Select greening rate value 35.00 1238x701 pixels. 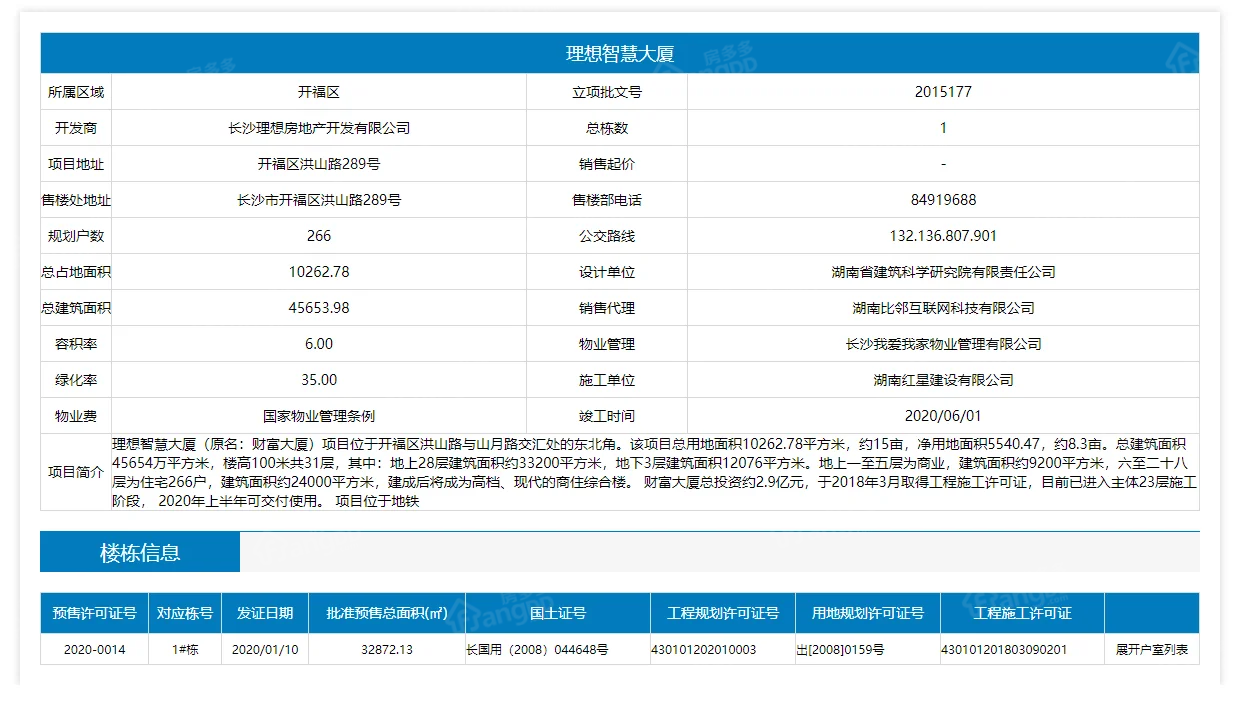click(x=319, y=380)
